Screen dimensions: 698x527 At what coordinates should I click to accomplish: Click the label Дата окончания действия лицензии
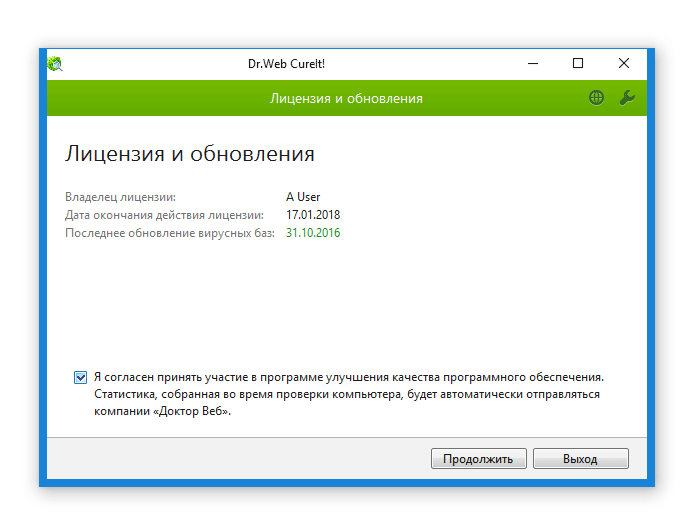pyautogui.click(x=164, y=215)
